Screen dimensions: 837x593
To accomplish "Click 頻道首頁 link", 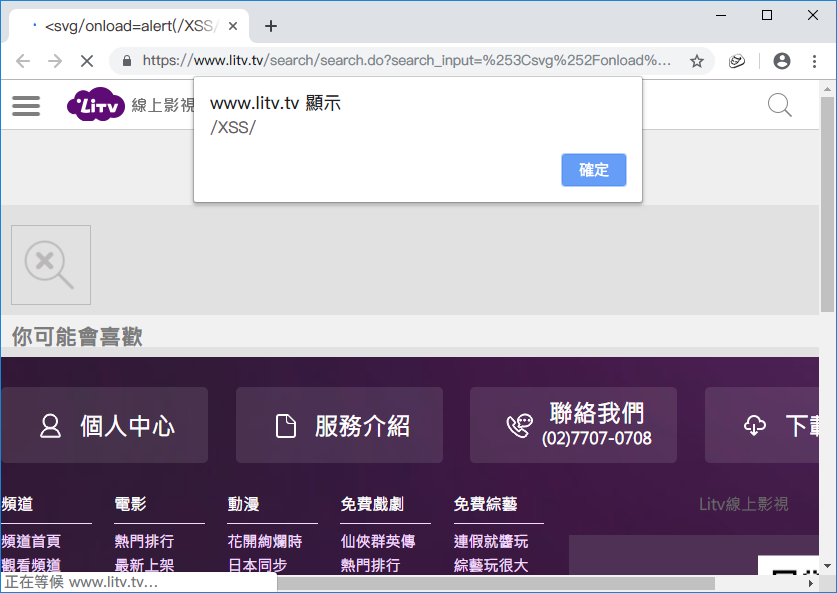I will tap(31, 541).
